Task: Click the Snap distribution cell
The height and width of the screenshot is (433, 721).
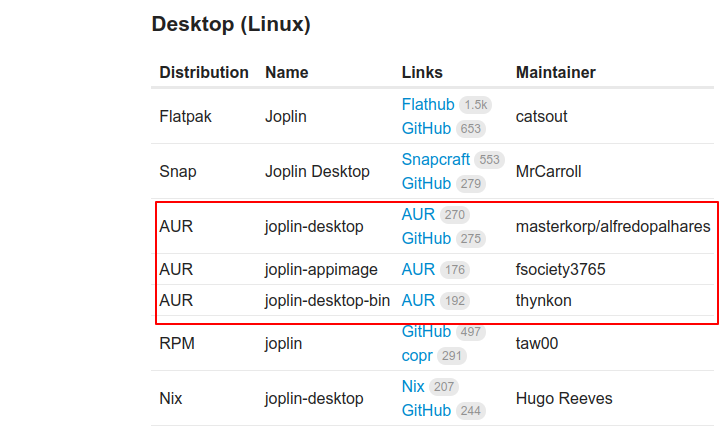Action: click(x=177, y=172)
